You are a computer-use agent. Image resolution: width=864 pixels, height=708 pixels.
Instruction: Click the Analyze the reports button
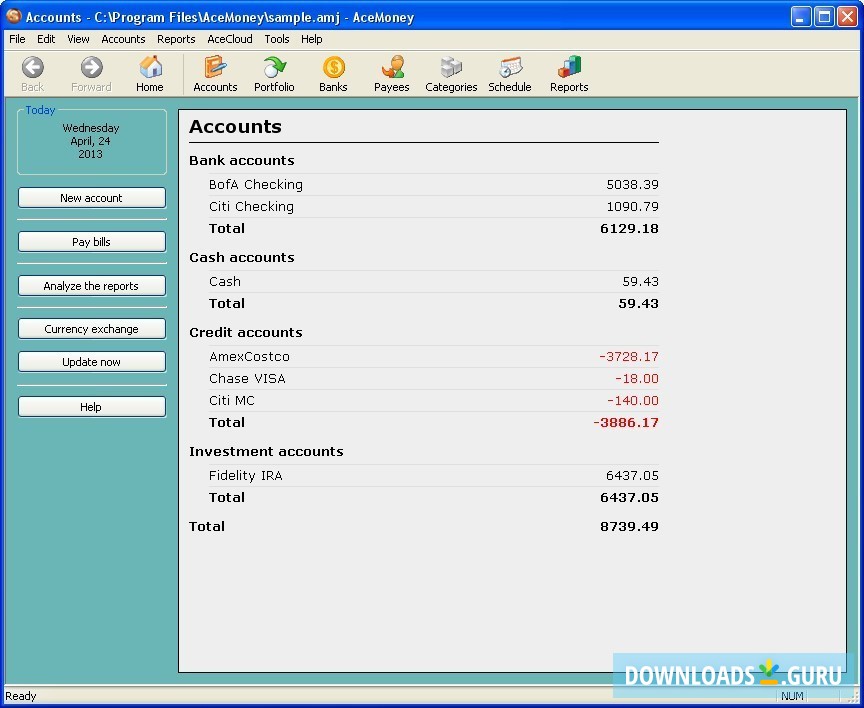click(x=92, y=286)
